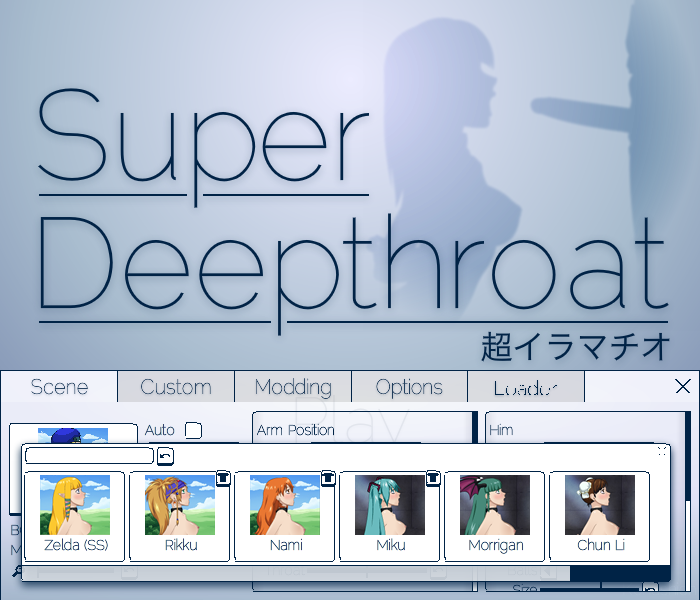Pick the Chun Li character card
700x600 pixels.
(600, 516)
